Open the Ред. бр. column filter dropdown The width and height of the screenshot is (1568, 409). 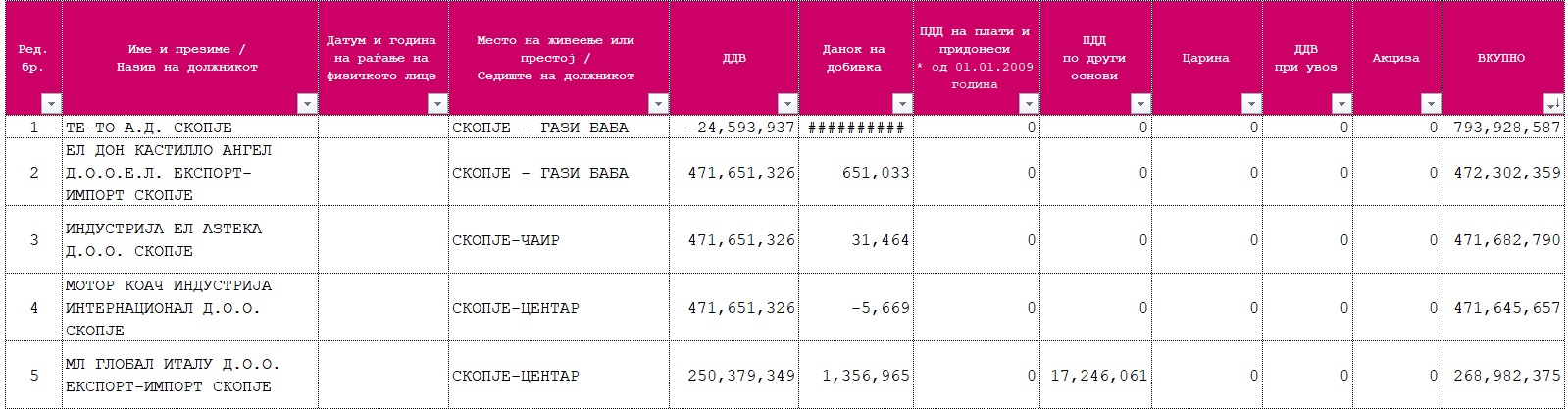click(51, 104)
